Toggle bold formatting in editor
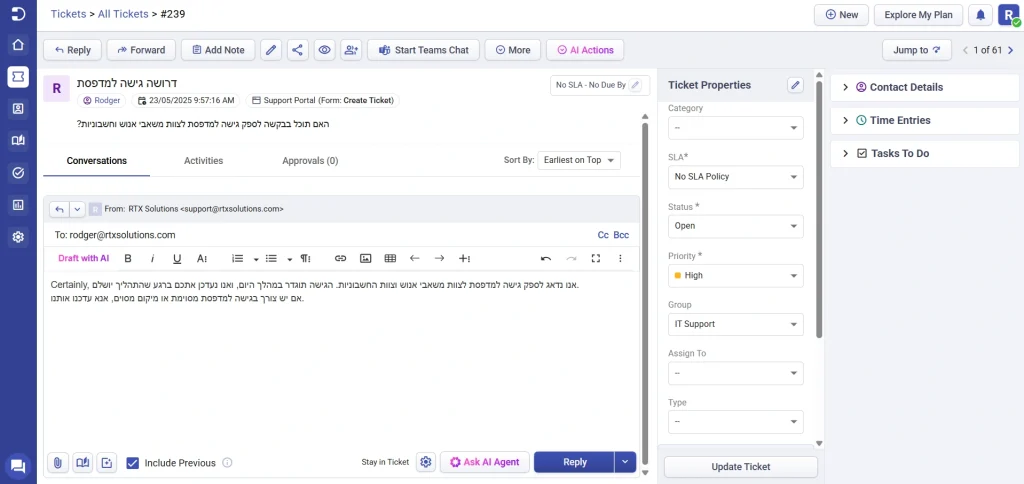The image size is (1024, 484). coord(128,259)
